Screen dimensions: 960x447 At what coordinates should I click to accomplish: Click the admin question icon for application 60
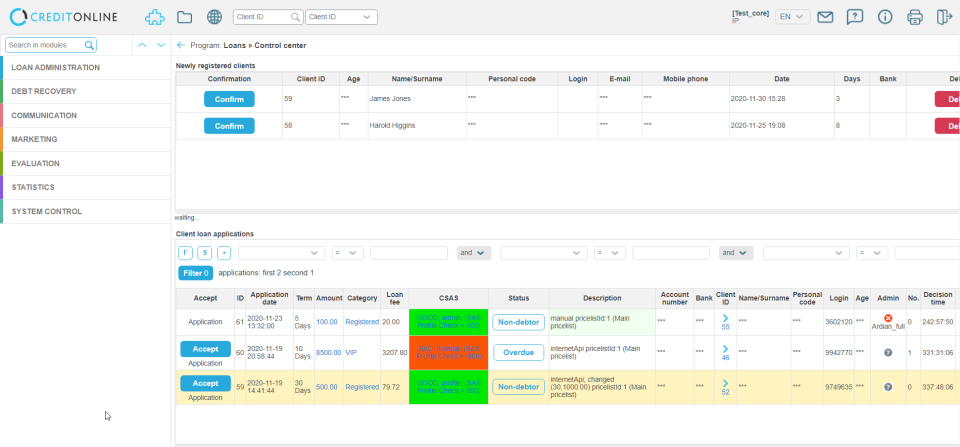(888, 353)
